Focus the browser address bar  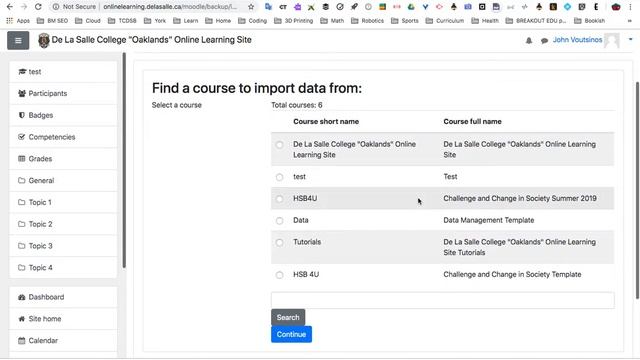[x=170, y=7]
